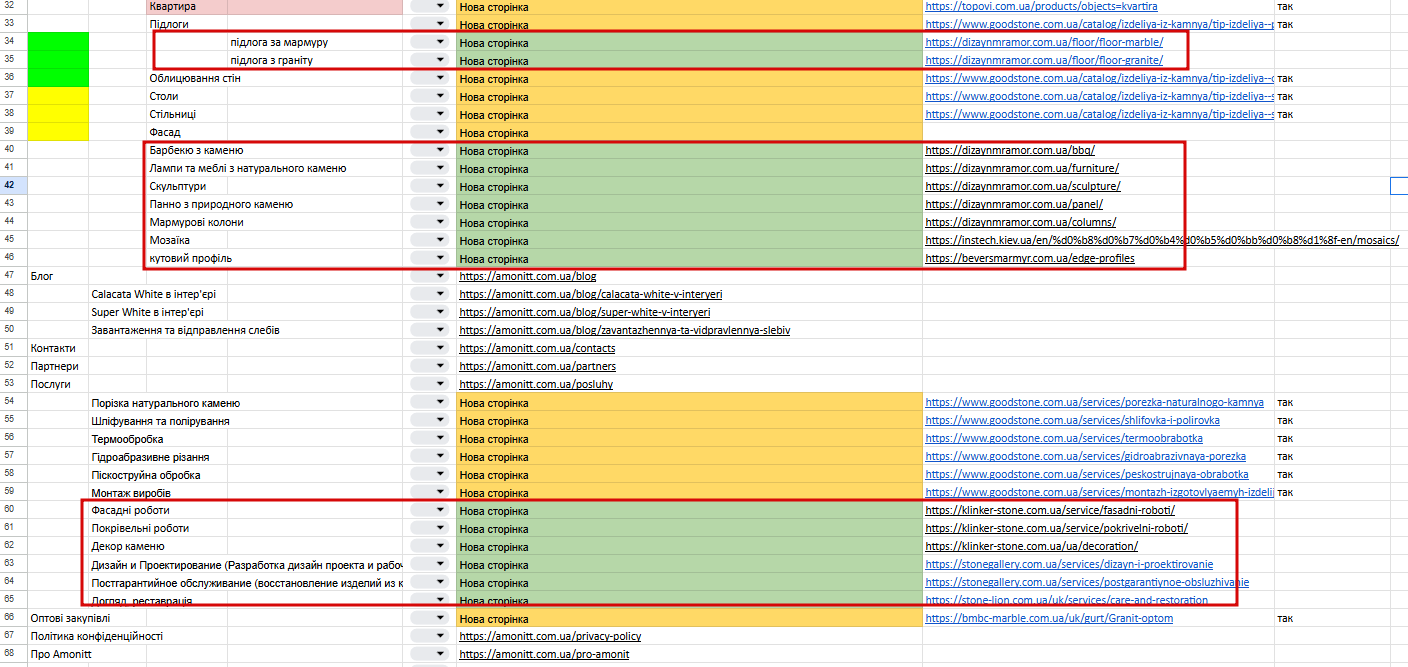This screenshot has height=667, width=1408.
Task: Open the goodstone termoobrabotka link
Action: click(x=1064, y=439)
